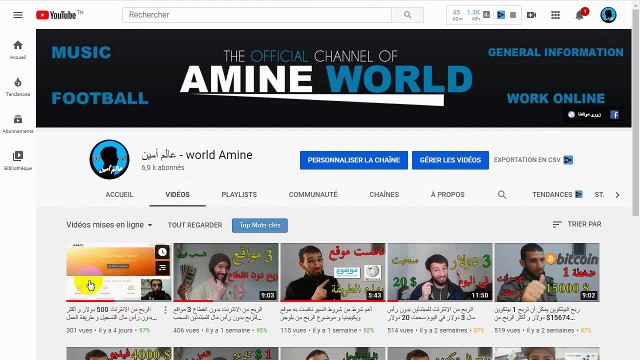Open Tendances in the sidebar
Image resolution: width=640 pixels, height=360 pixels.
pyautogui.click(x=18, y=87)
